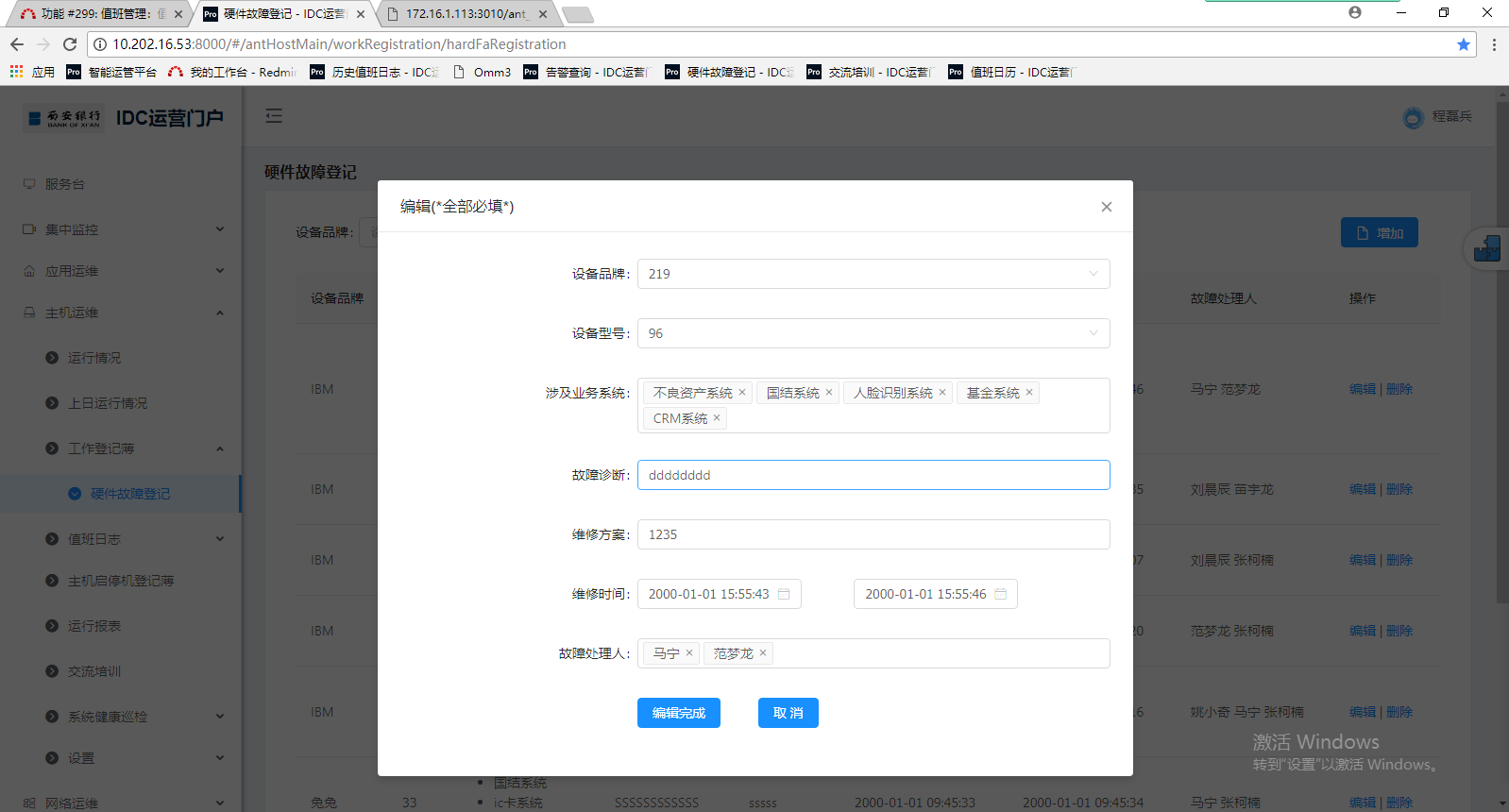This screenshot has height=812, width=1509.
Task: Open 智能运营平台 bookmark
Action: [x=111, y=72]
